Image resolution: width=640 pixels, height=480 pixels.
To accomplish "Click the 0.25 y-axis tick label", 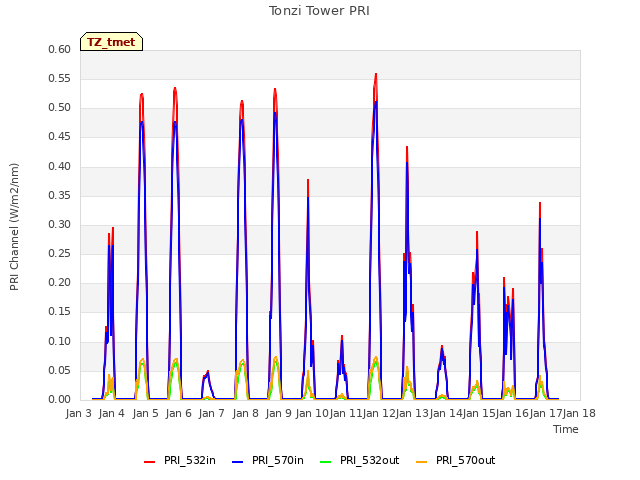I will [60, 253].
